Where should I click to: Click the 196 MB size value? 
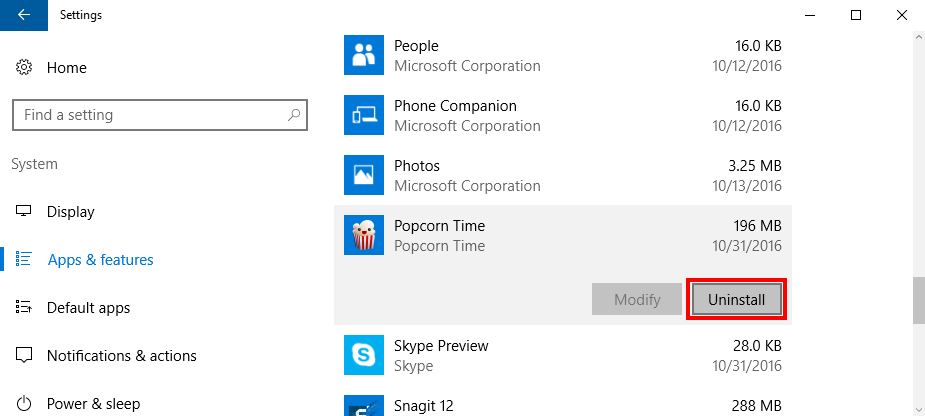tap(757, 225)
